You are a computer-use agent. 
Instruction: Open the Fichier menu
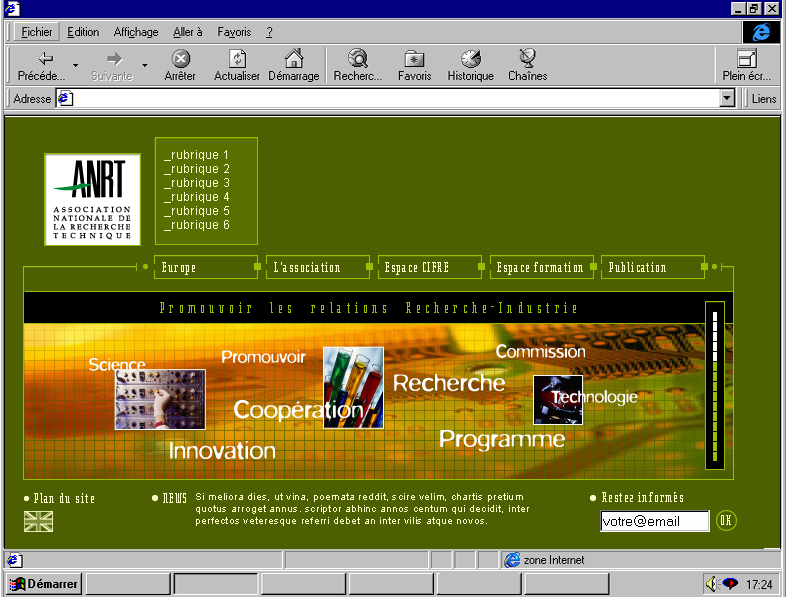(37, 32)
